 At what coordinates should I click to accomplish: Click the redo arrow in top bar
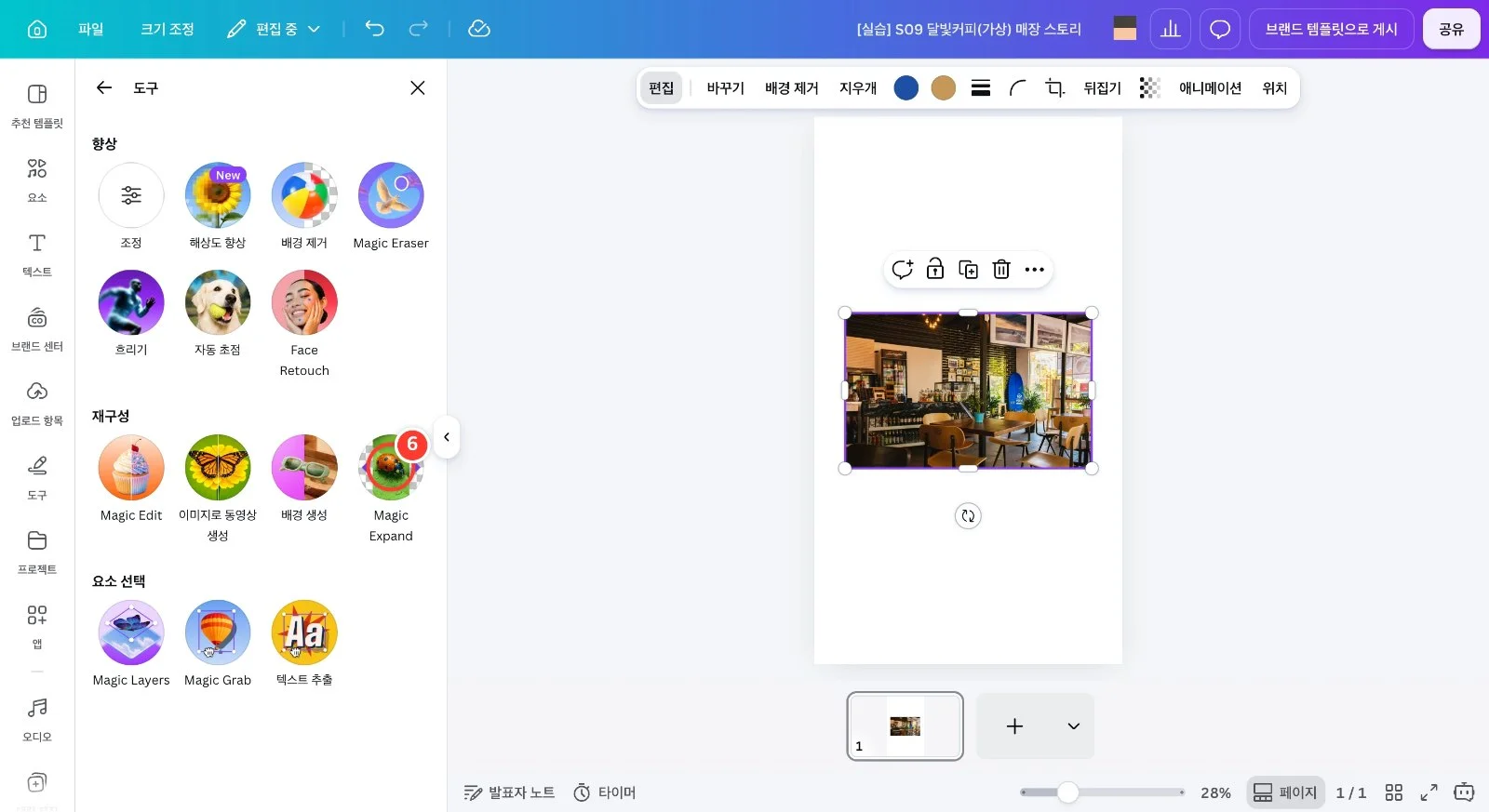pyautogui.click(x=419, y=29)
